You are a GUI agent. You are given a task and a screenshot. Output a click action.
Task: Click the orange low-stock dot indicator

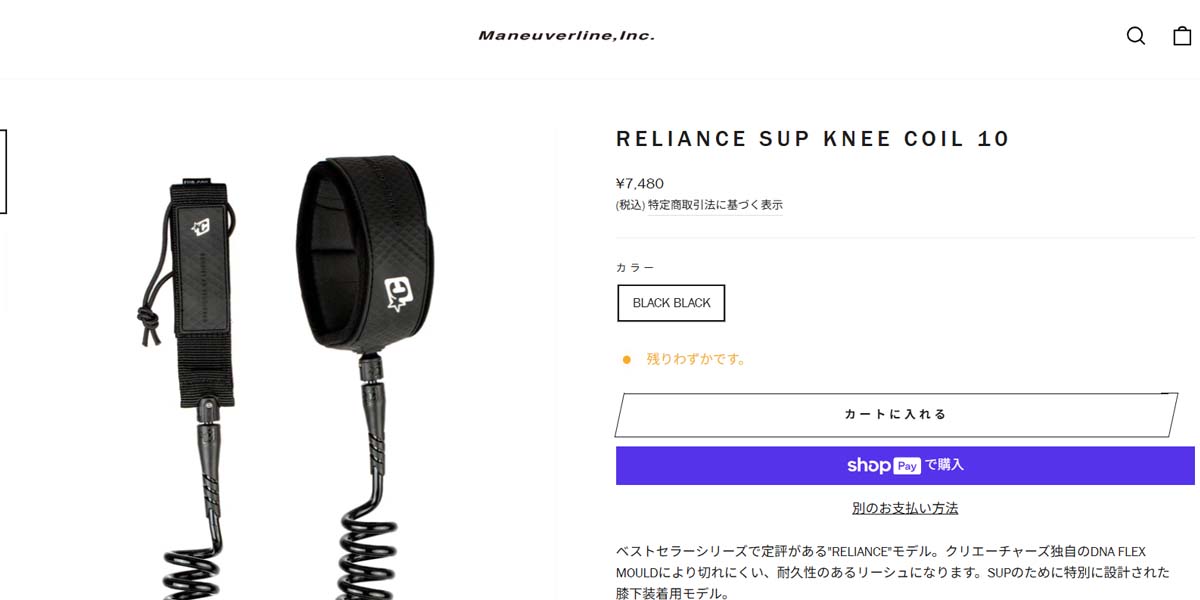click(627, 359)
